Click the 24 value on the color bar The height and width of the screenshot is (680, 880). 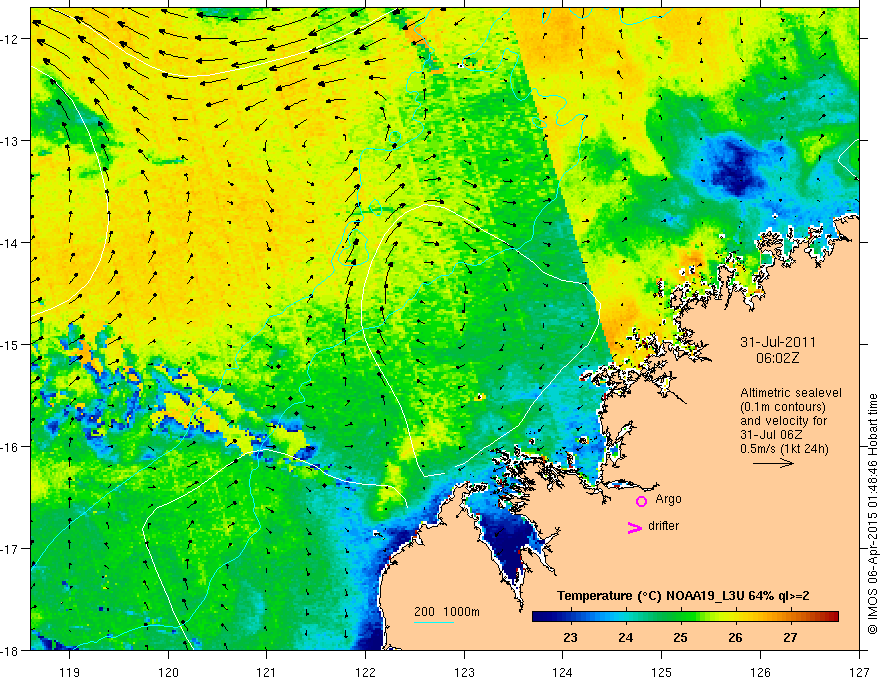(x=625, y=638)
